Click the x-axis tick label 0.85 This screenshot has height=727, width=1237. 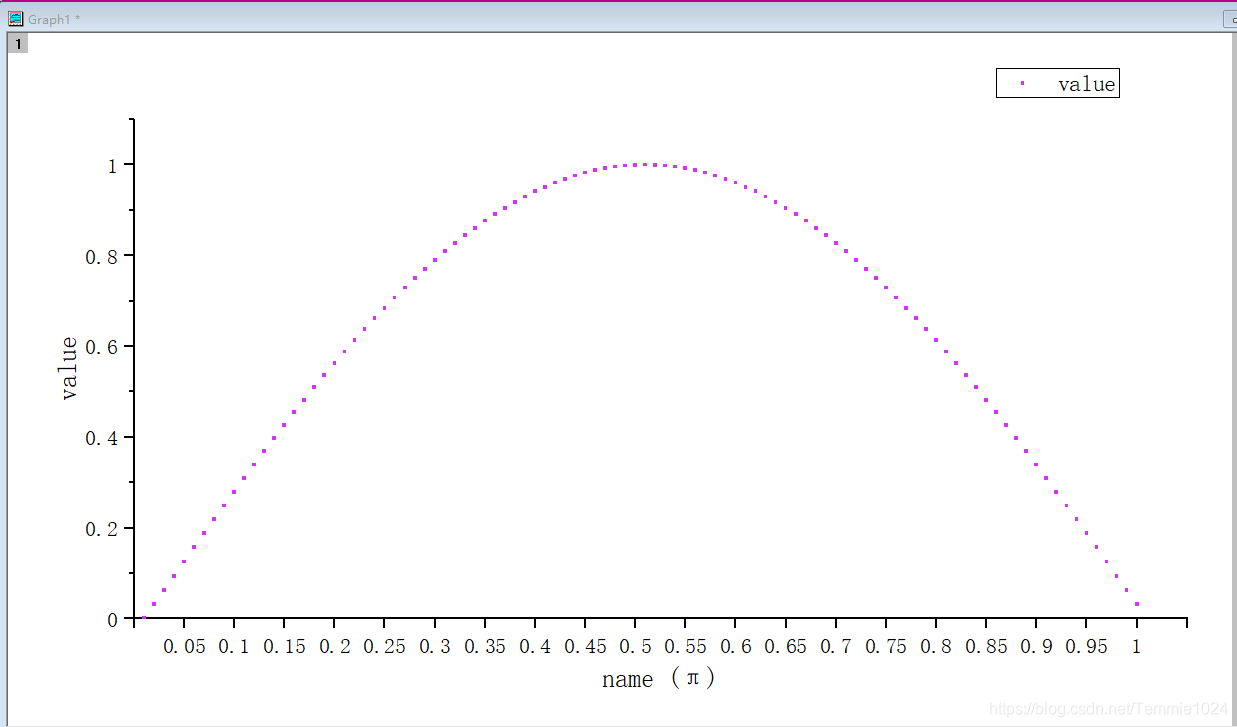pyautogui.click(x=986, y=646)
